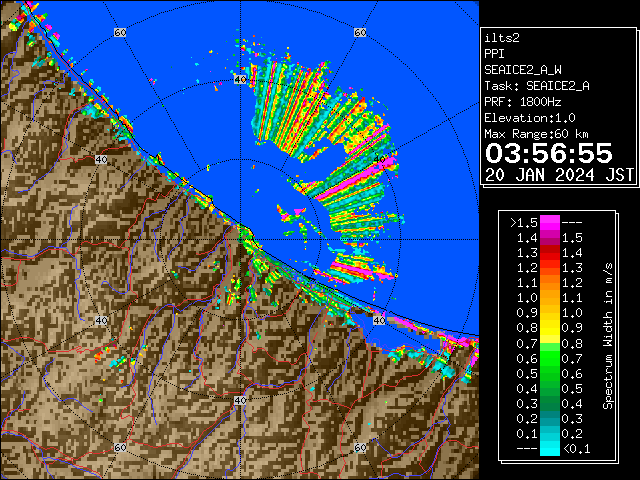Click the '0.1' label on legend's left column

[527, 433]
